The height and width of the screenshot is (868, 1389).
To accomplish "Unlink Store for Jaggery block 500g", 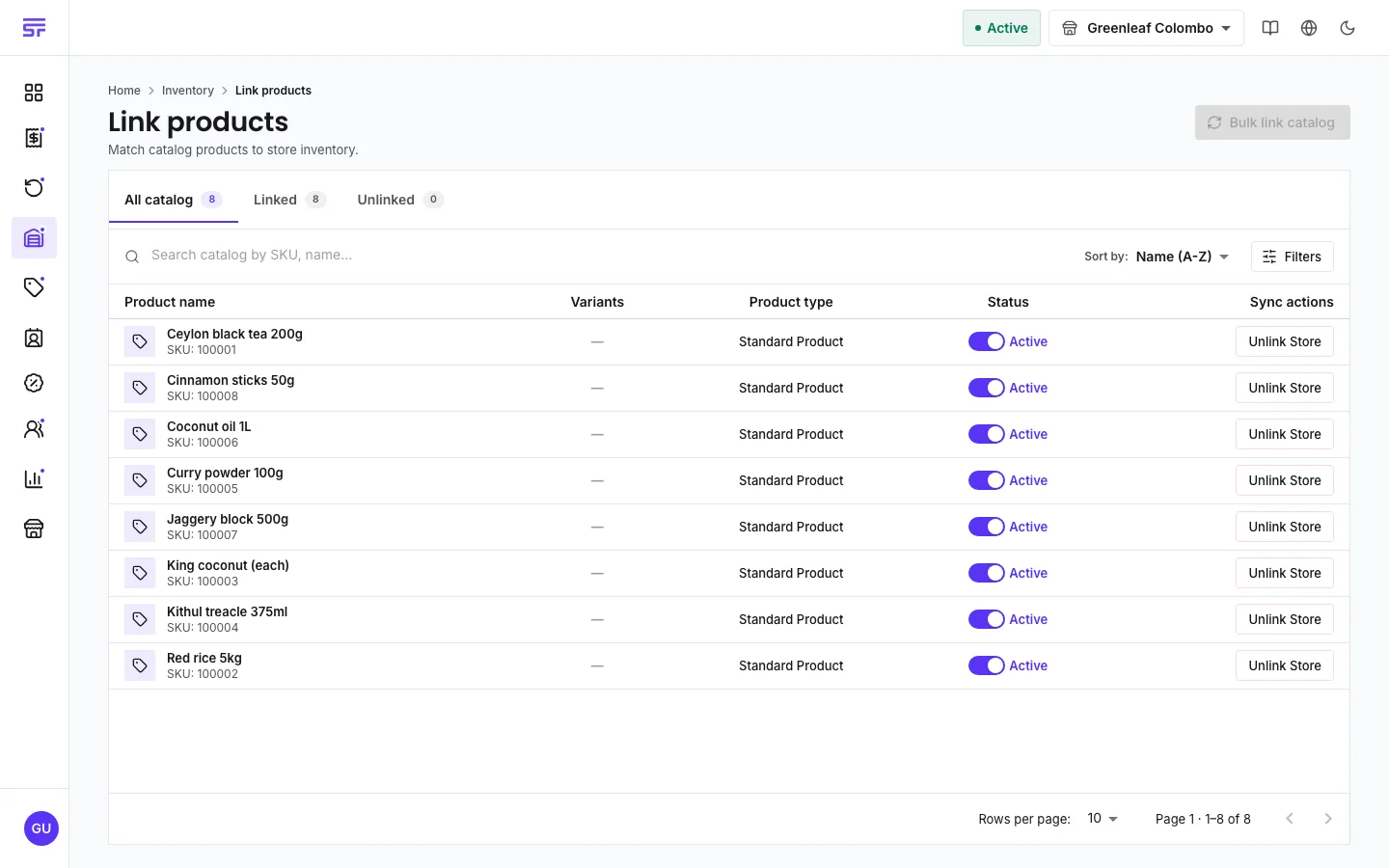I will point(1285,527).
